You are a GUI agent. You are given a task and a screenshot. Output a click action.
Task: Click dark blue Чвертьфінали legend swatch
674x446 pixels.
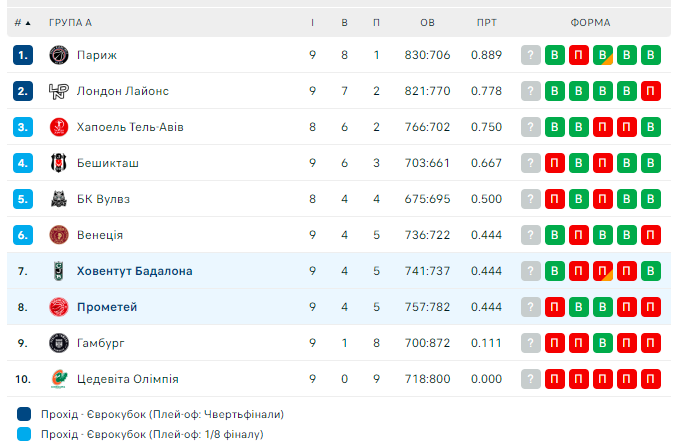click(24, 414)
